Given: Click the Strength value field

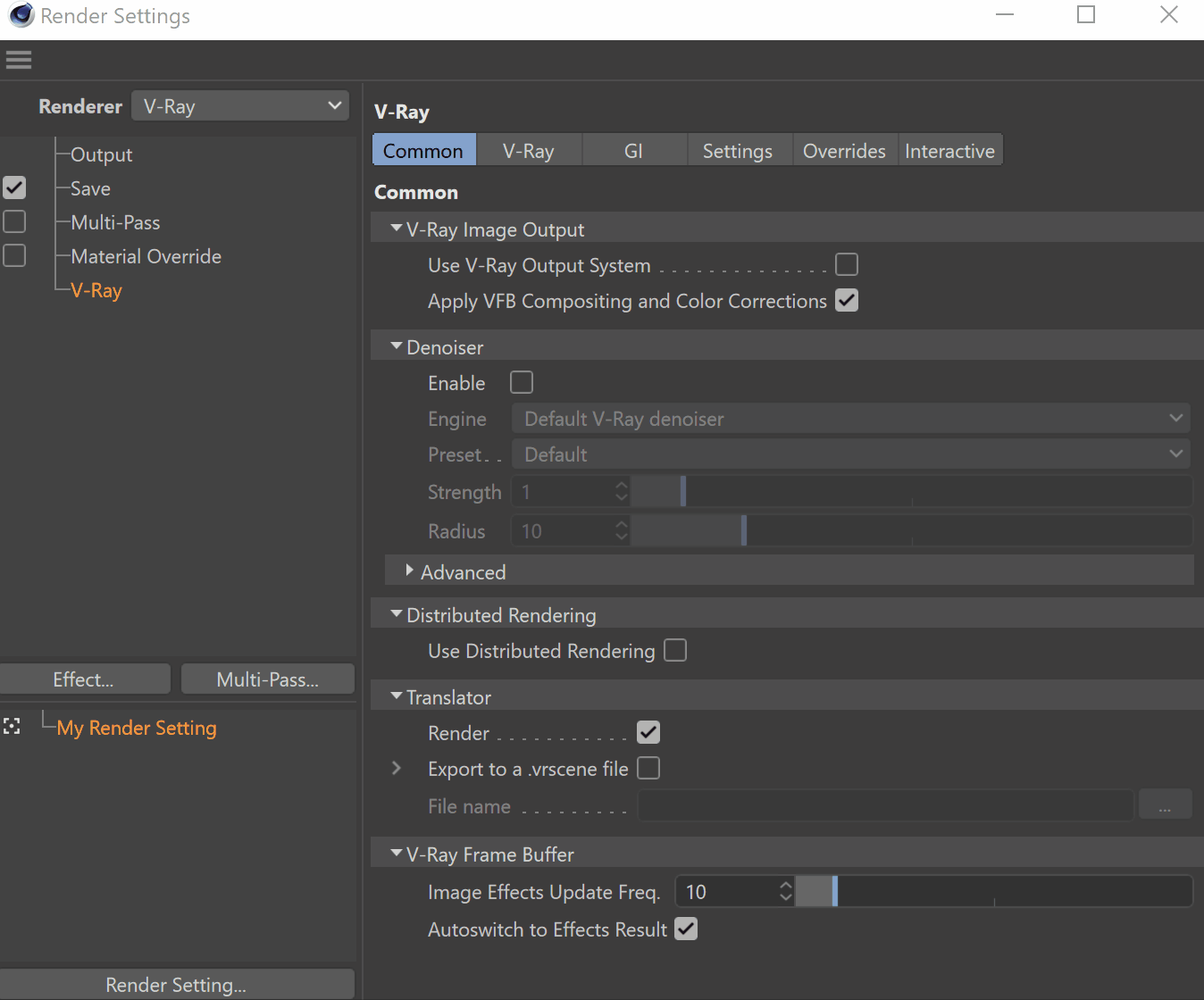Looking at the screenshot, I should pyautogui.click(x=562, y=491).
